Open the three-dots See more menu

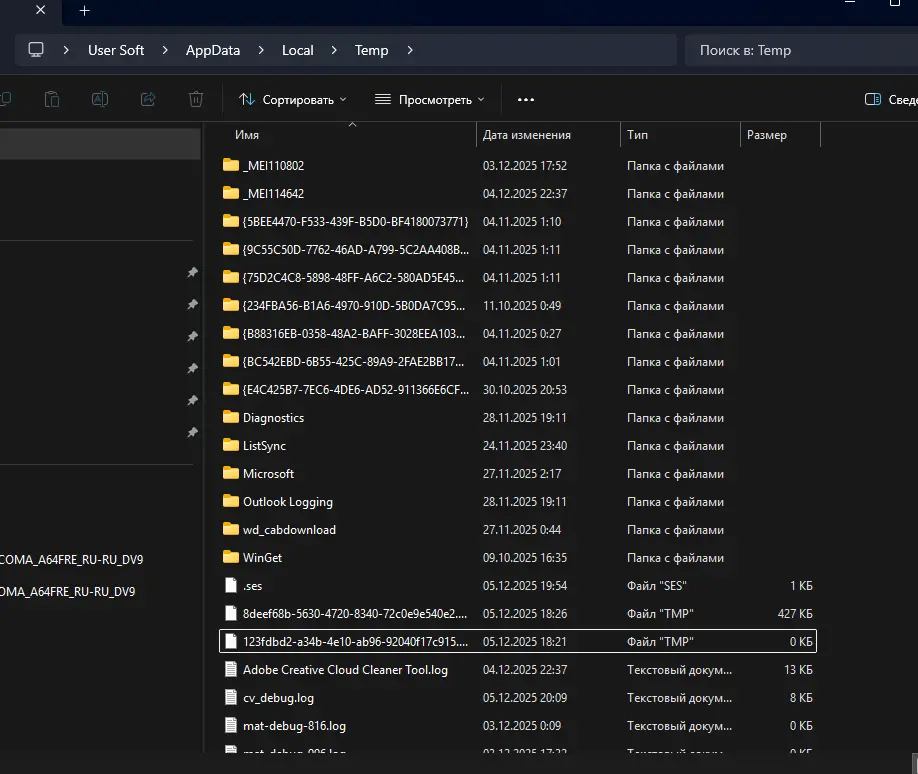pos(526,99)
